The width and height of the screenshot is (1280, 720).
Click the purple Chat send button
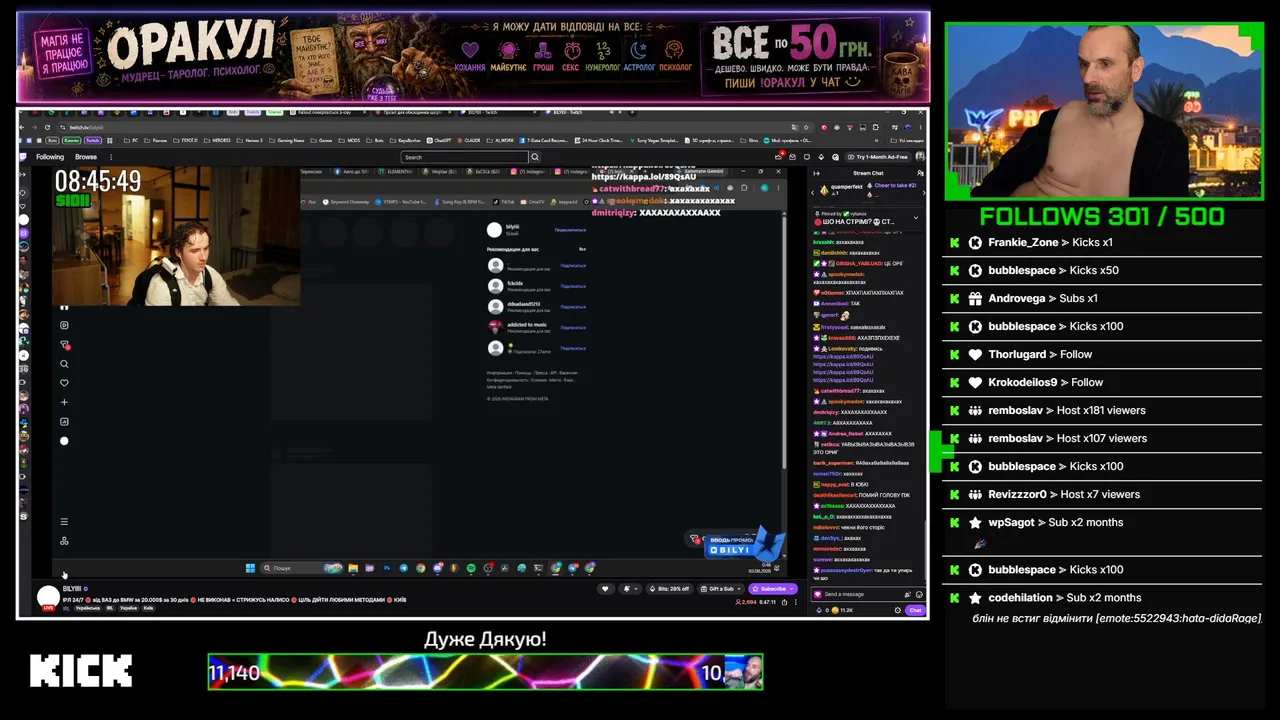coord(914,610)
